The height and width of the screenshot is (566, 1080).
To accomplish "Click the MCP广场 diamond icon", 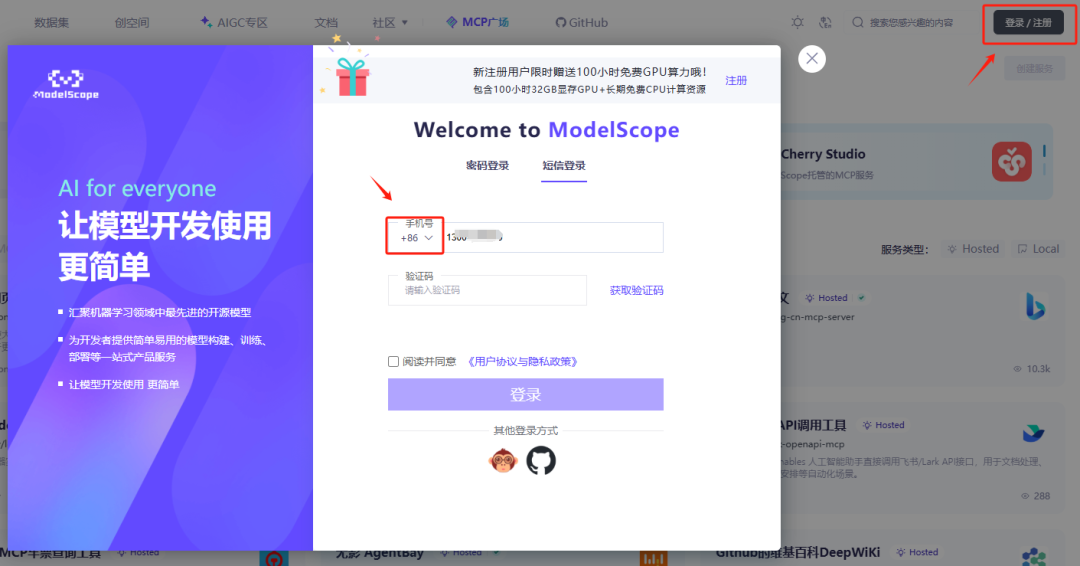I will 452,23.
